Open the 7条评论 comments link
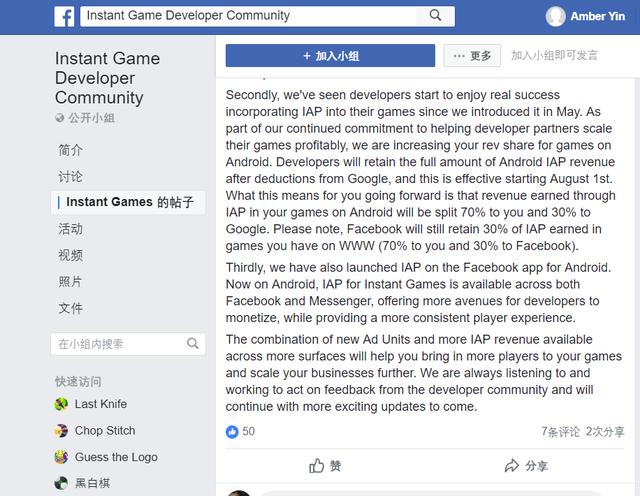The width and height of the screenshot is (640, 496). pyautogui.click(x=560, y=432)
